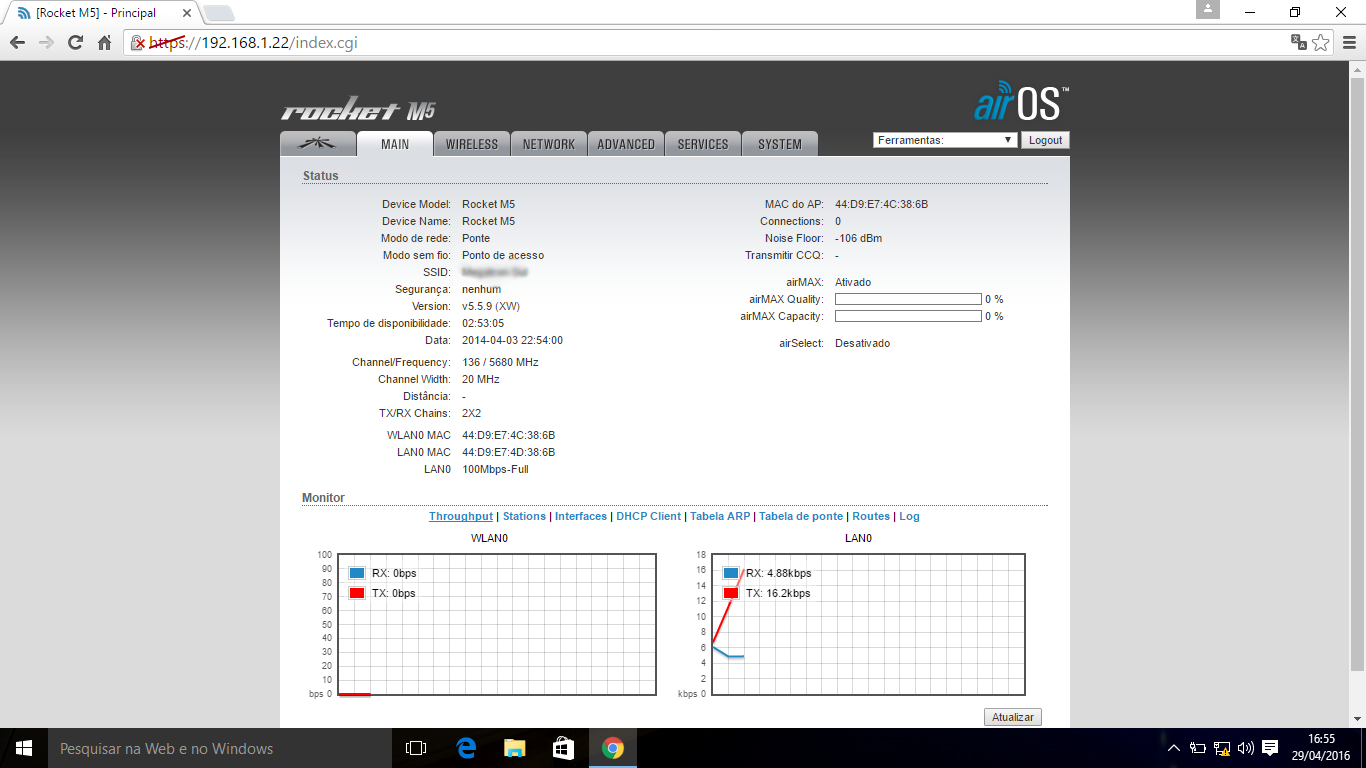
Task: Open the DHCP Client link
Action: click(648, 516)
